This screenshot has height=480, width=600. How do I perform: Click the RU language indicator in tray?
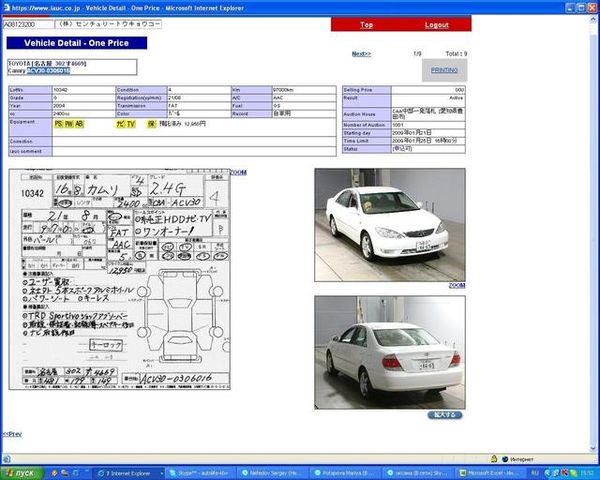(x=535, y=473)
